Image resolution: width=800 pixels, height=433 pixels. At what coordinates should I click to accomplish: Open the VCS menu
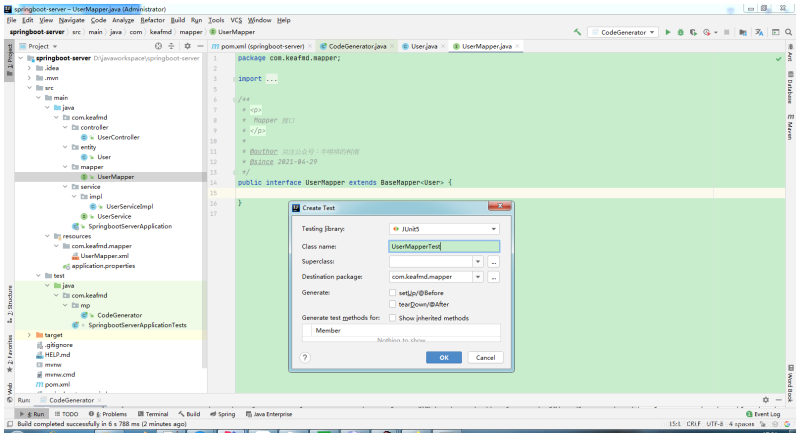[236, 20]
